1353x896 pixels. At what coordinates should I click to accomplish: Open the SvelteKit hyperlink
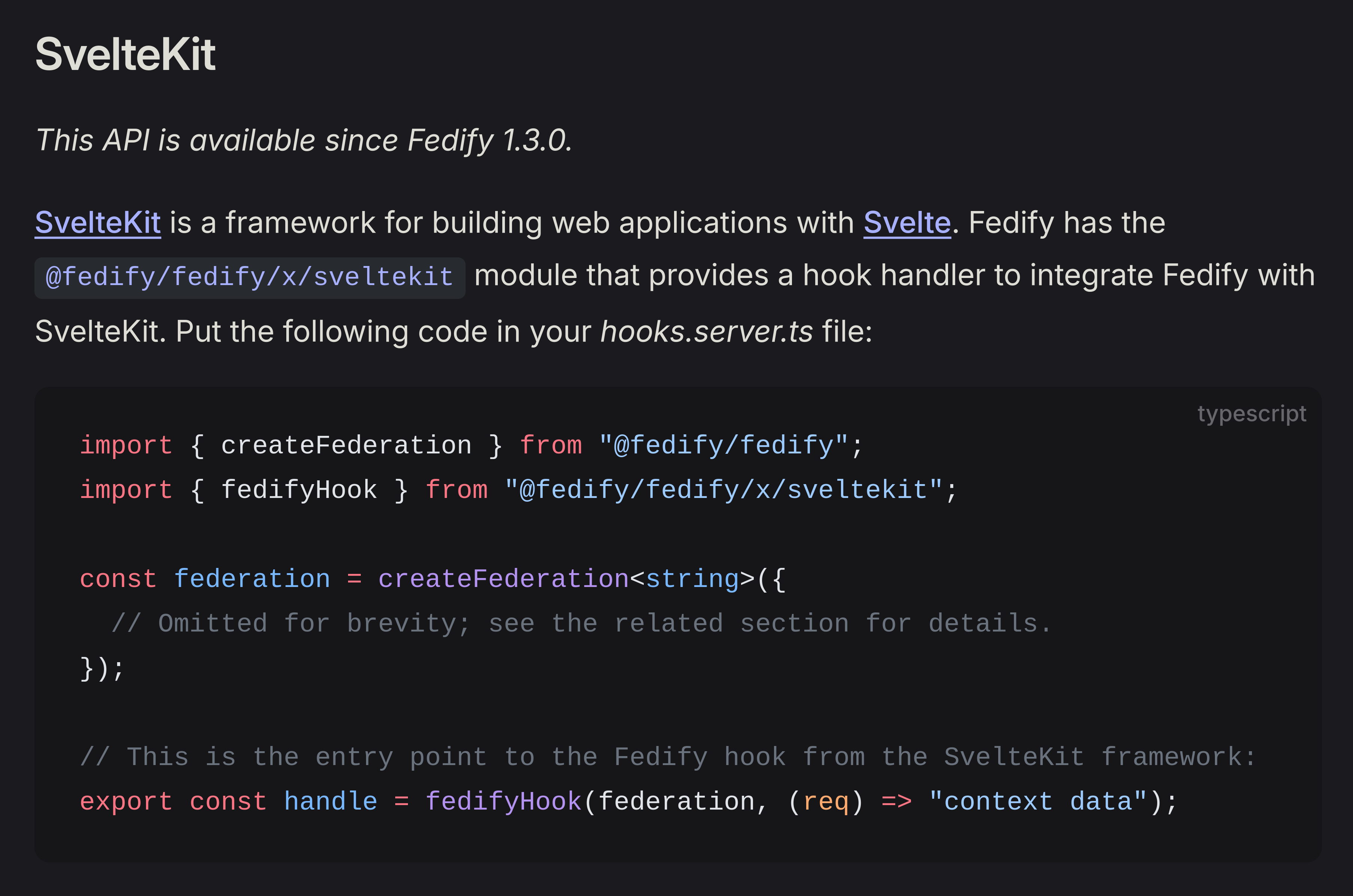coord(98,223)
